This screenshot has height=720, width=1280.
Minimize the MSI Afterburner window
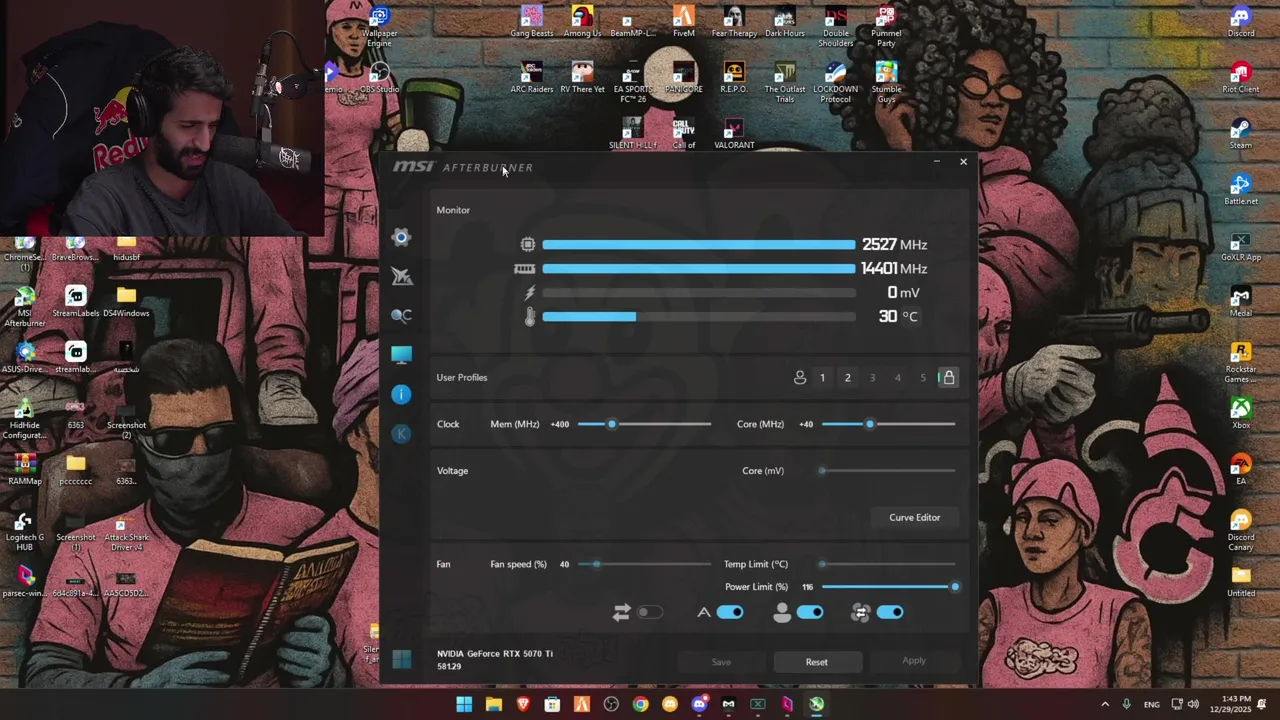[x=936, y=161]
